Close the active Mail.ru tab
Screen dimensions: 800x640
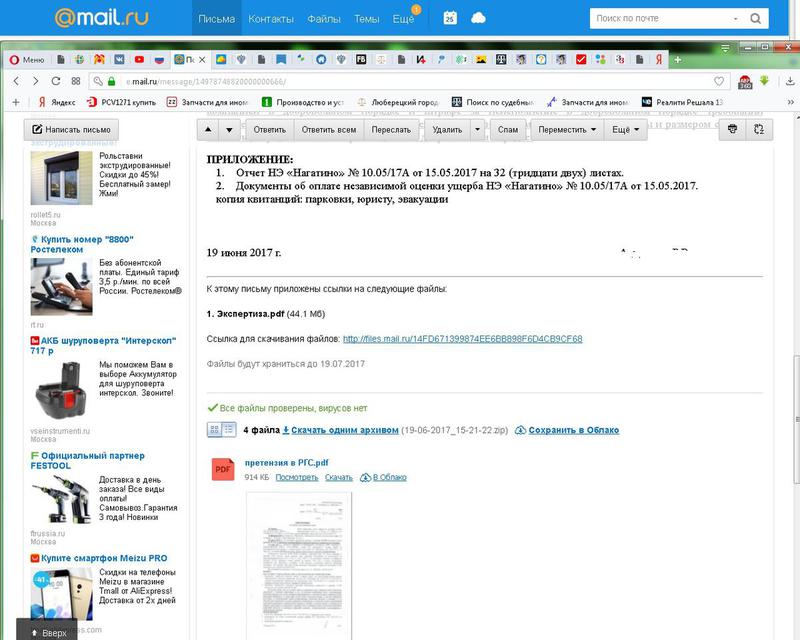(202, 60)
